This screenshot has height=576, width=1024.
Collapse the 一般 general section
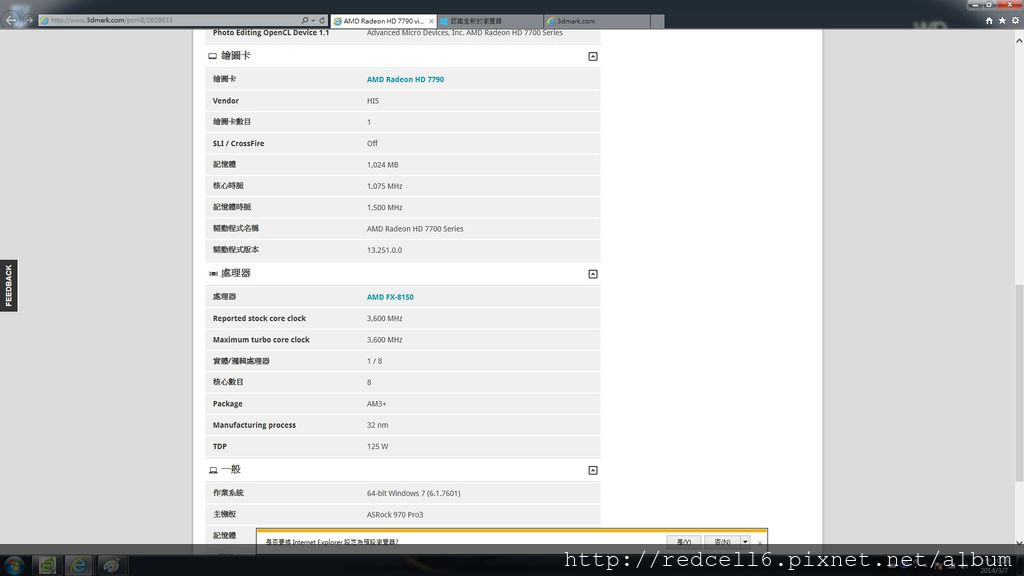tap(592, 470)
